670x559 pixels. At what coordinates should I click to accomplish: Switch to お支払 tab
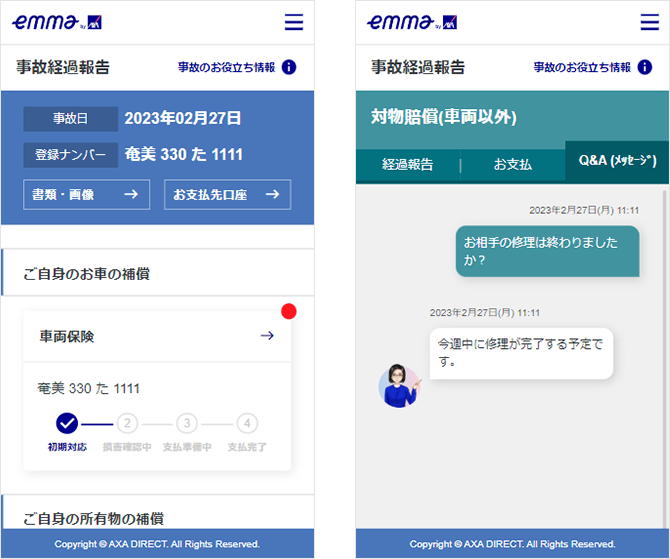point(513,165)
